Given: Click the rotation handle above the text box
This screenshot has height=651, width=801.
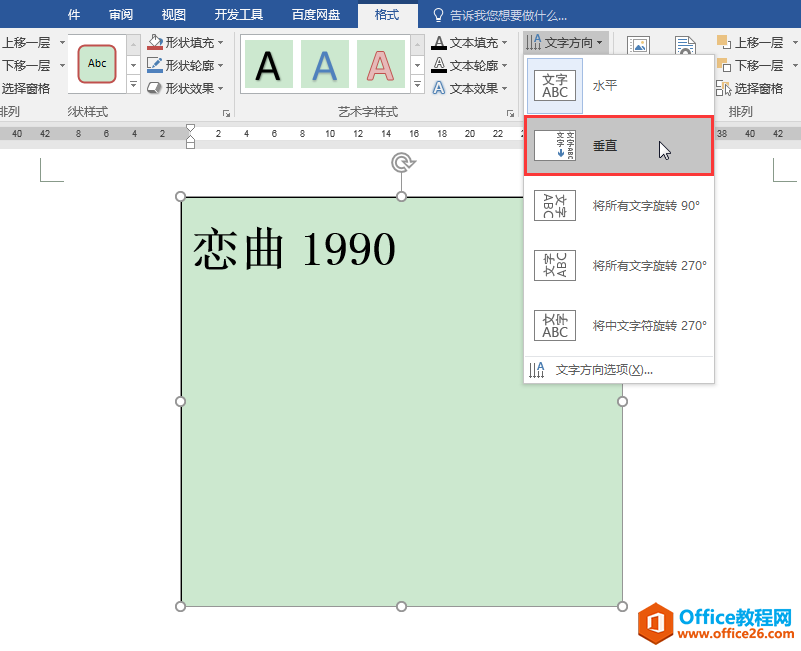Looking at the screenshot, I should 403,163.
